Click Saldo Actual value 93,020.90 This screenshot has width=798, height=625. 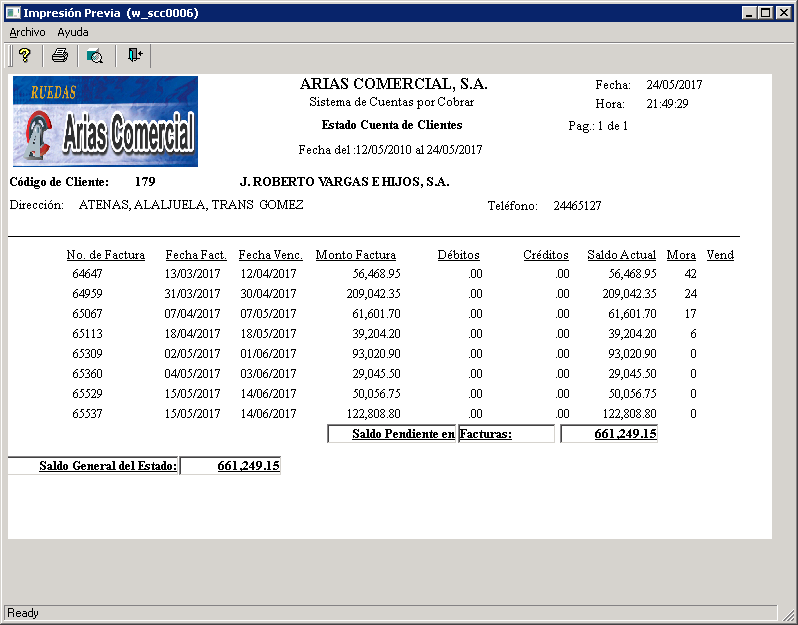point(632,354)
